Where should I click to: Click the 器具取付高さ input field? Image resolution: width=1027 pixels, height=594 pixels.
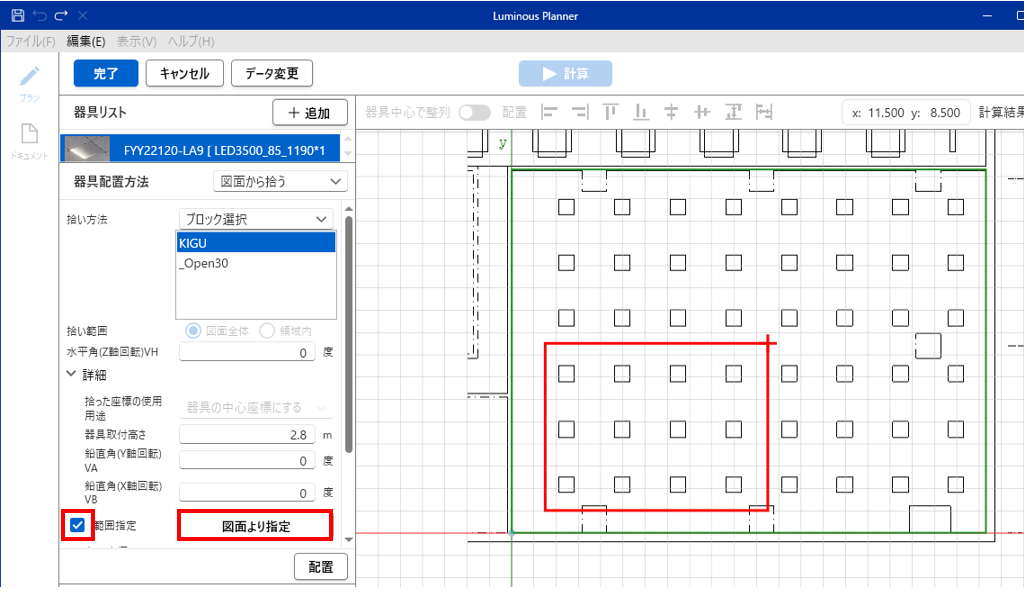[x=247, y=434]
